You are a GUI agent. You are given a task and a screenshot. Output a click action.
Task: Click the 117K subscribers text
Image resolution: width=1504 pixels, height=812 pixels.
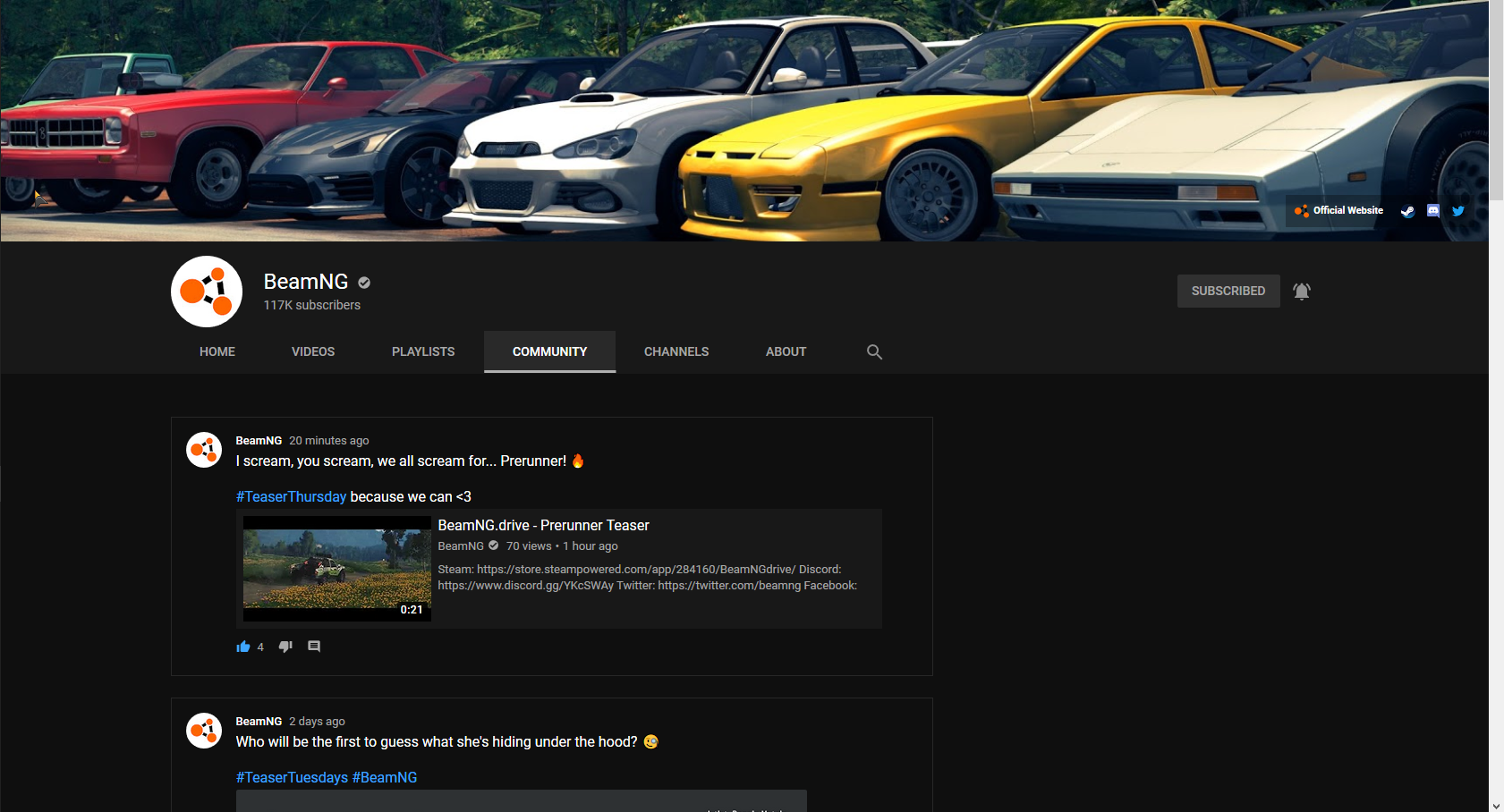coord(312,305)
